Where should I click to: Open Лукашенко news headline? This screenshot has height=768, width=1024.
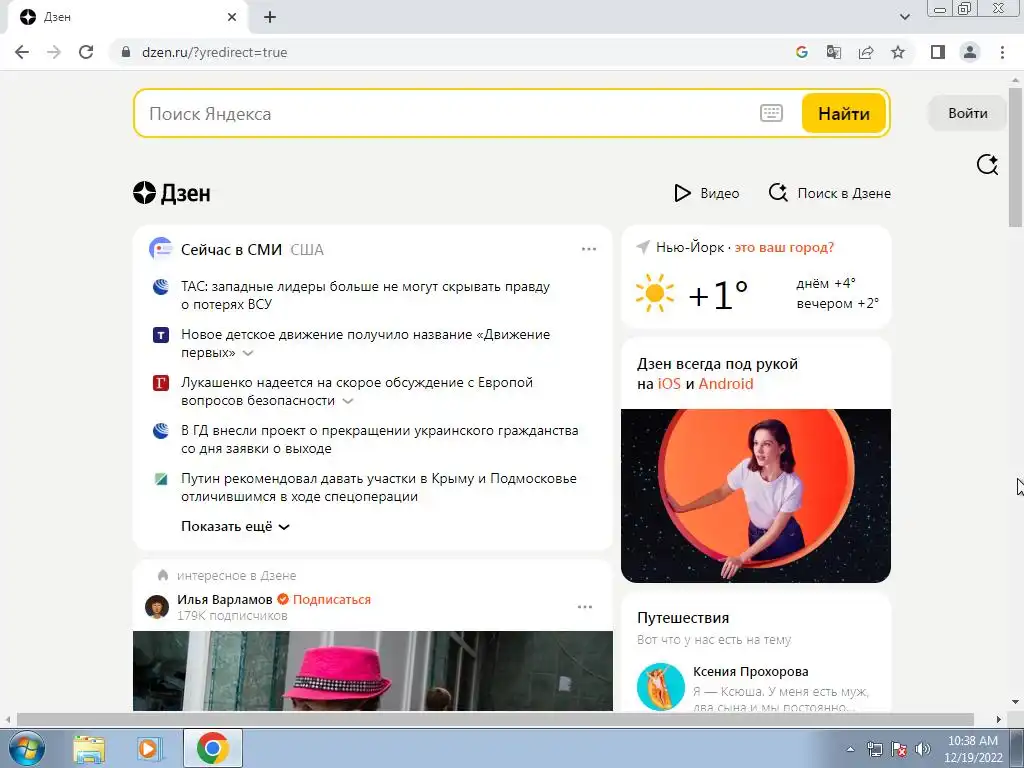coord(357,391)
